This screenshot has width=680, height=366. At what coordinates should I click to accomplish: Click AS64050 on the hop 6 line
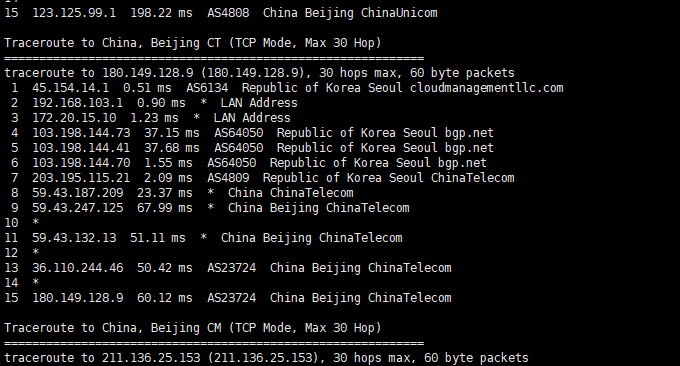point(232,163)
